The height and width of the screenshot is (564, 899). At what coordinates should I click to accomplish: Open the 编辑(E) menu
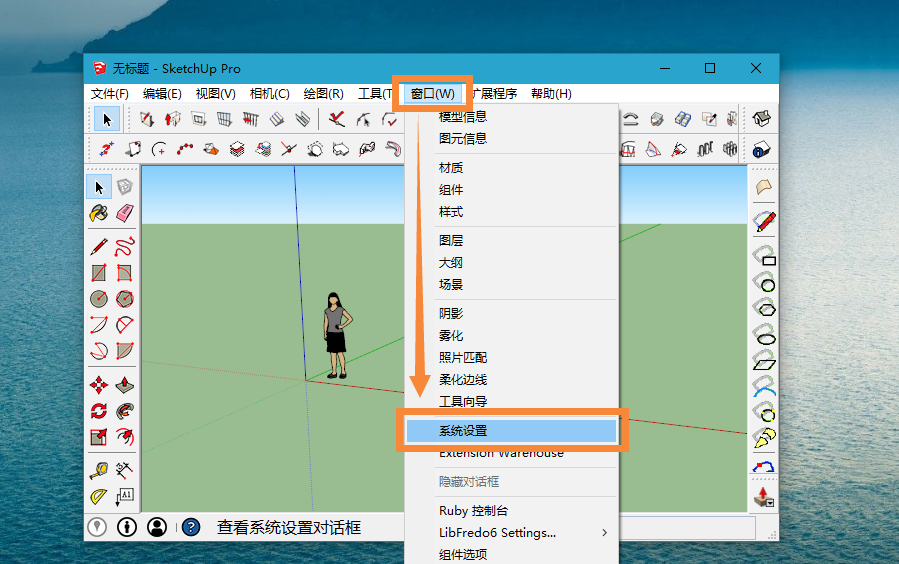click(162, 93)
